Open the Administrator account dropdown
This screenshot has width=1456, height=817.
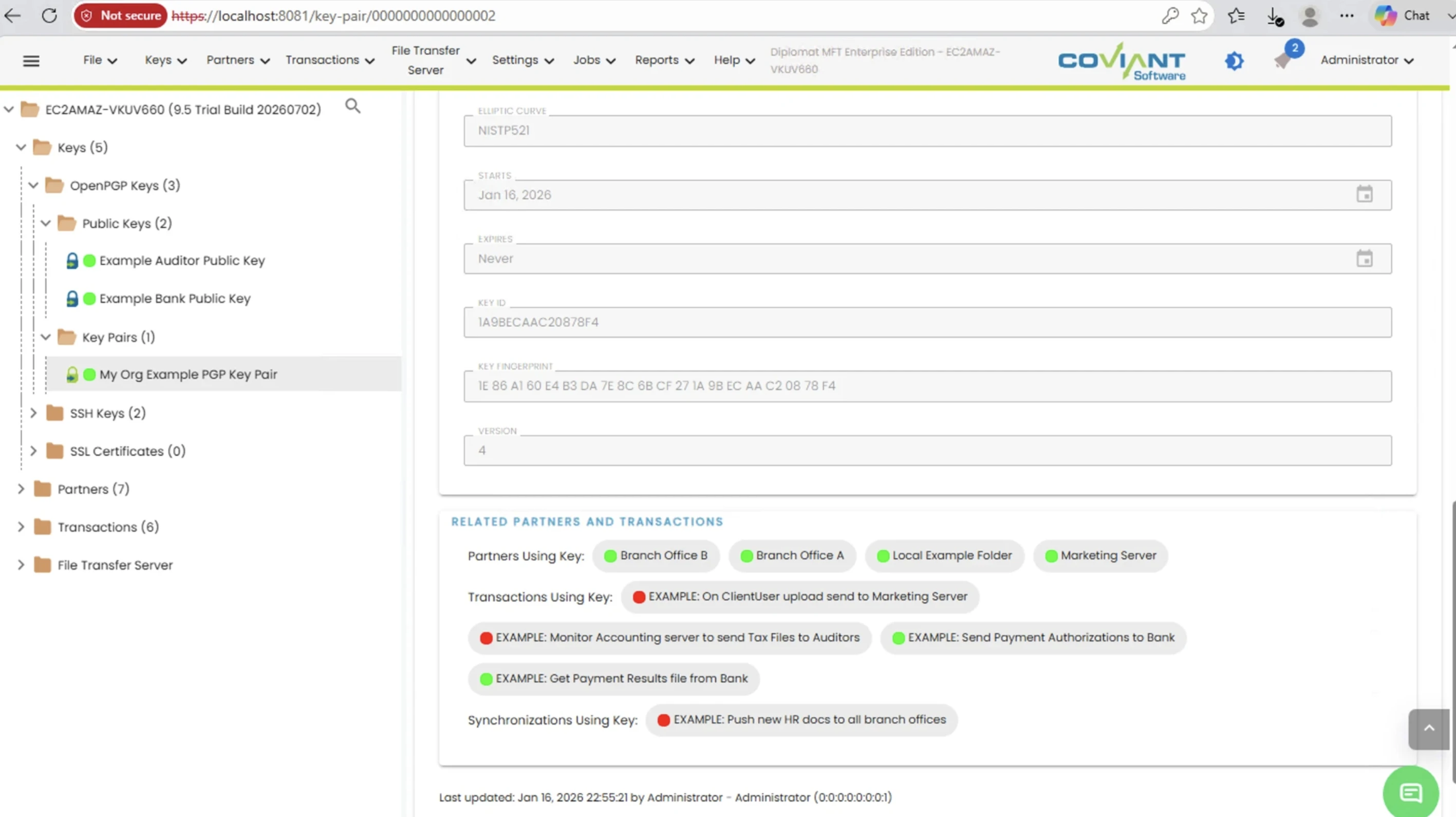tap(1367, 60)
